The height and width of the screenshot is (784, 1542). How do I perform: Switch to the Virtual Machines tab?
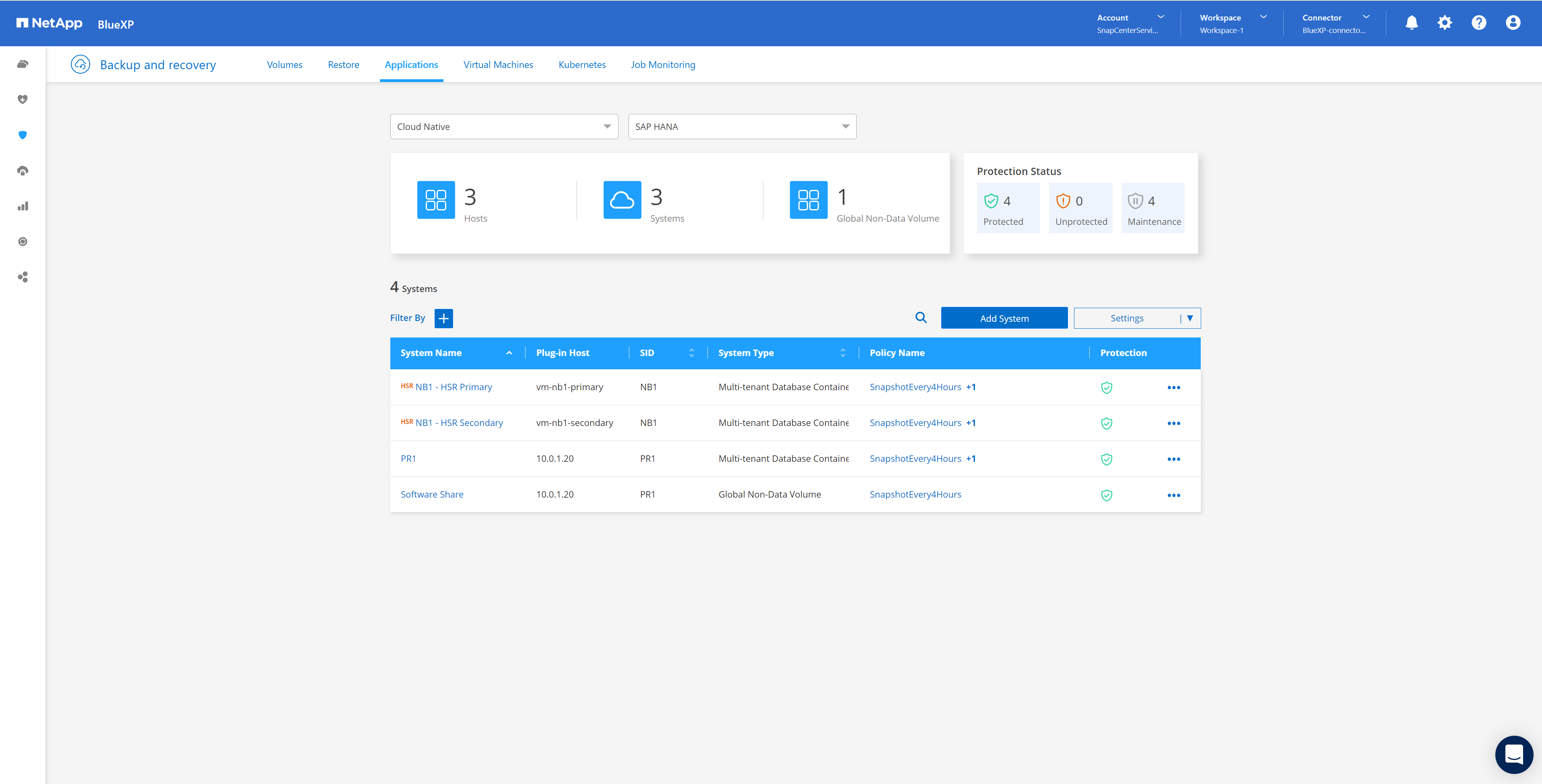497,65
